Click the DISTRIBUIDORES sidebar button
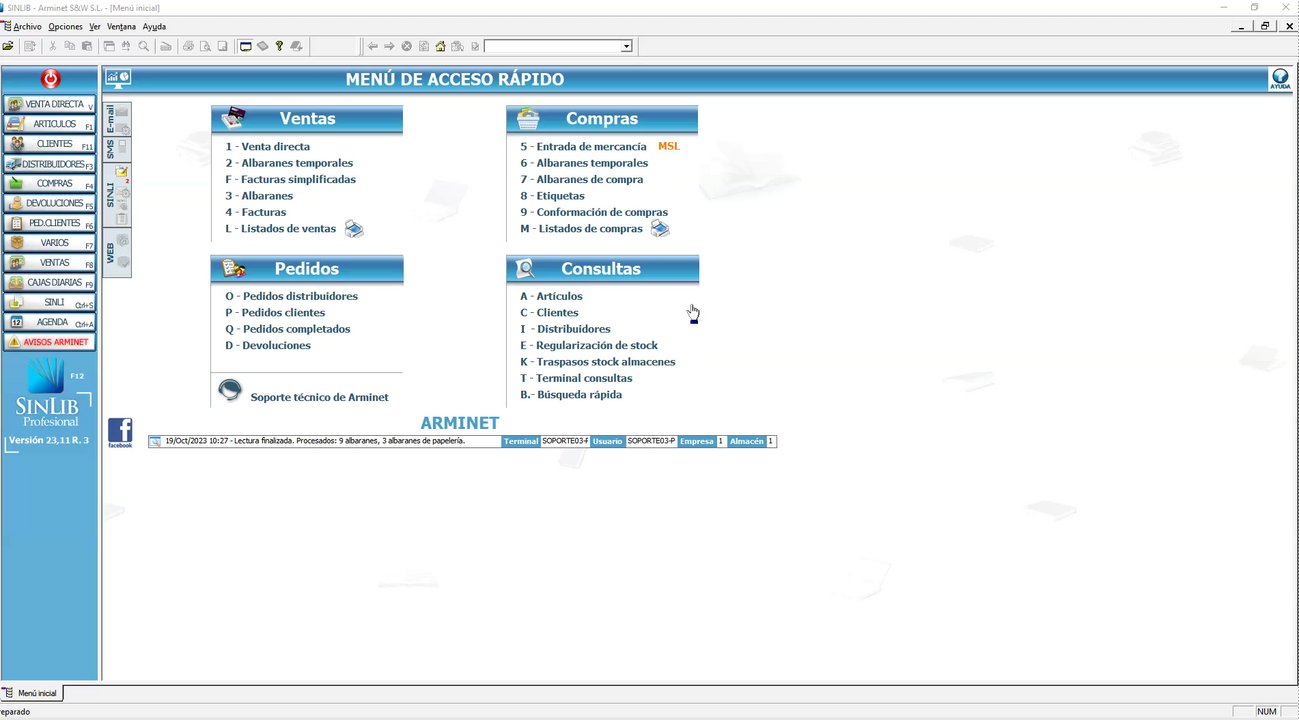1299x720 pixels. pyautogui.click(x=50, y=164)
